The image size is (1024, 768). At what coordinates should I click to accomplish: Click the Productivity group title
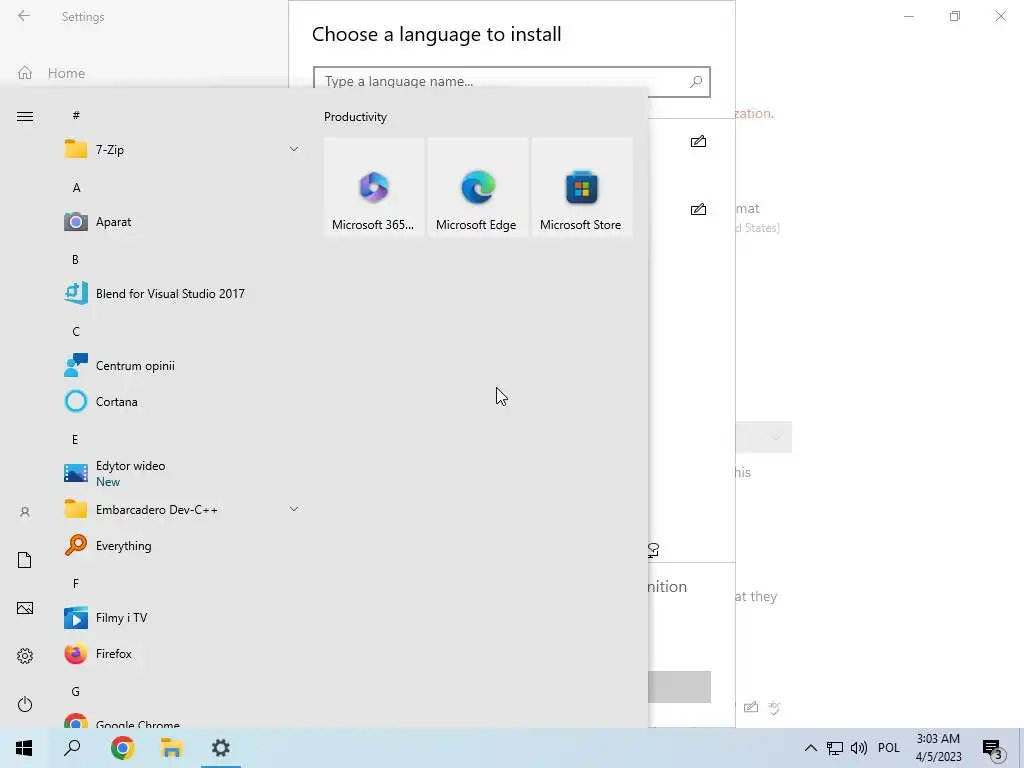click(x=355, y=117)
